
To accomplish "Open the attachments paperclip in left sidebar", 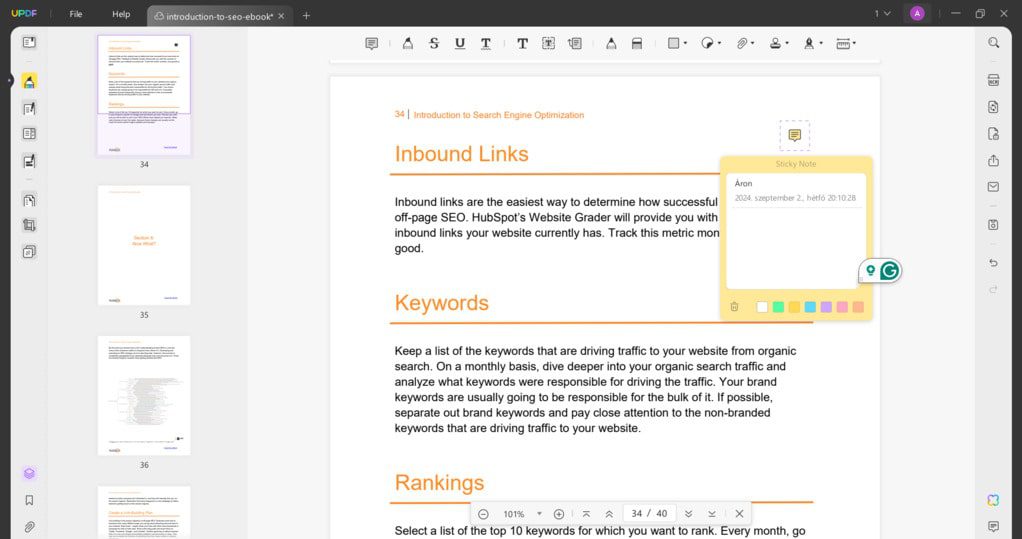I will 29,526.
